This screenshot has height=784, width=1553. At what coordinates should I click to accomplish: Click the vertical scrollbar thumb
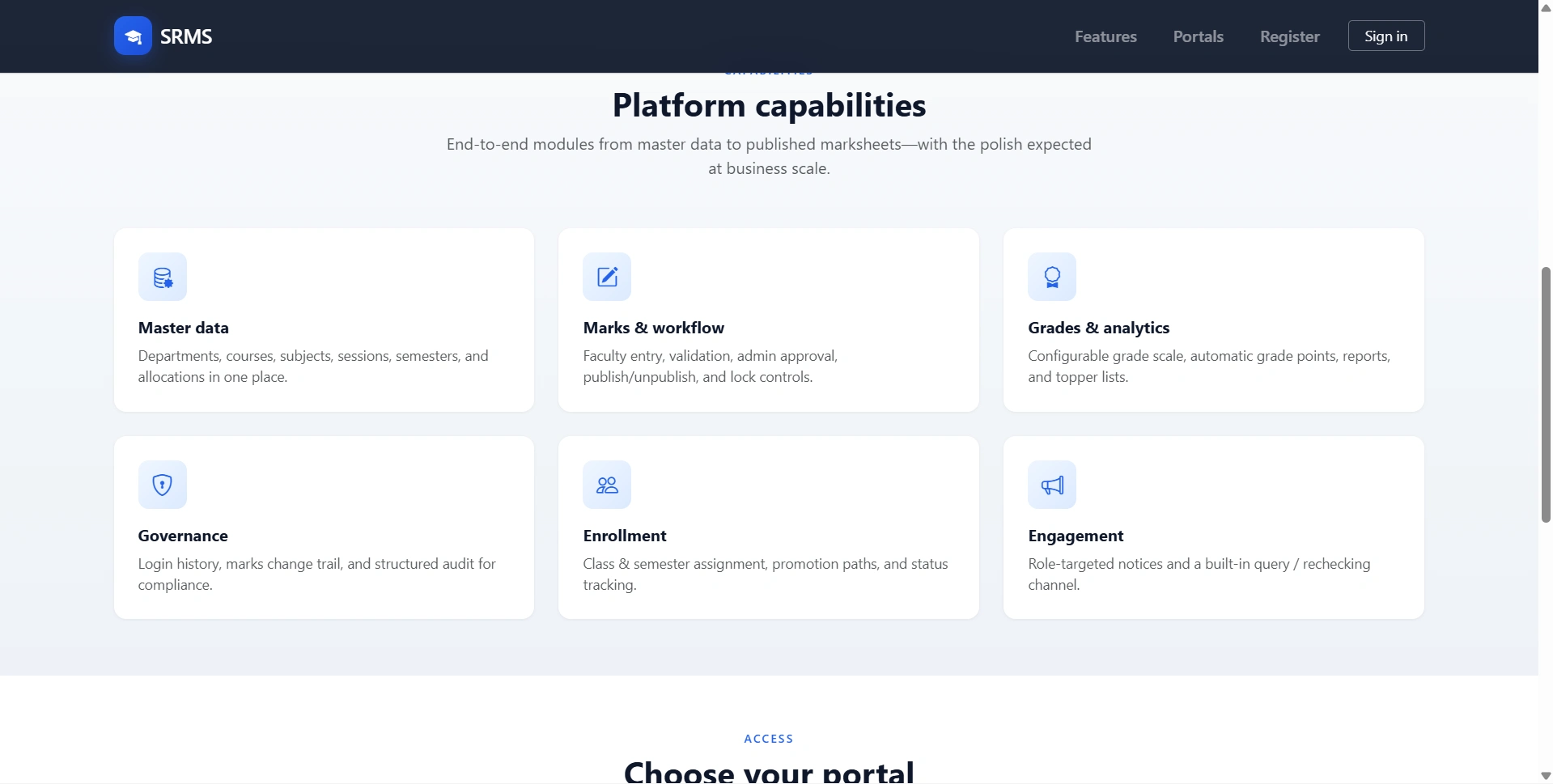click(x=1546, y=394)
